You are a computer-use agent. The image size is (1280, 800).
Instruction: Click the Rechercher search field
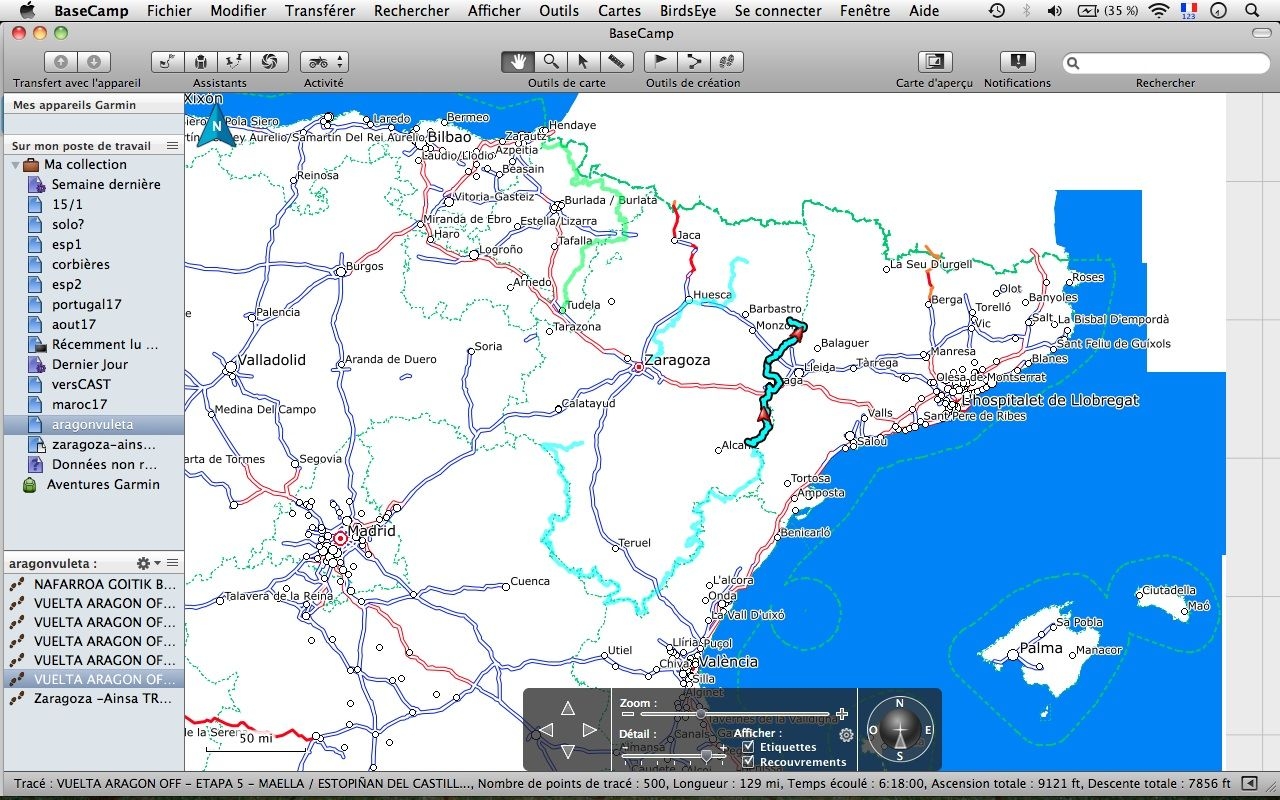tap(1165, 62)
